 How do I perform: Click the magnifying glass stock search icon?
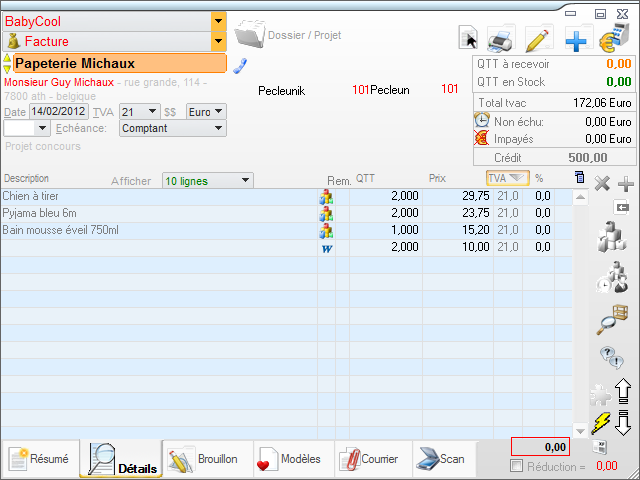(610, 320)
